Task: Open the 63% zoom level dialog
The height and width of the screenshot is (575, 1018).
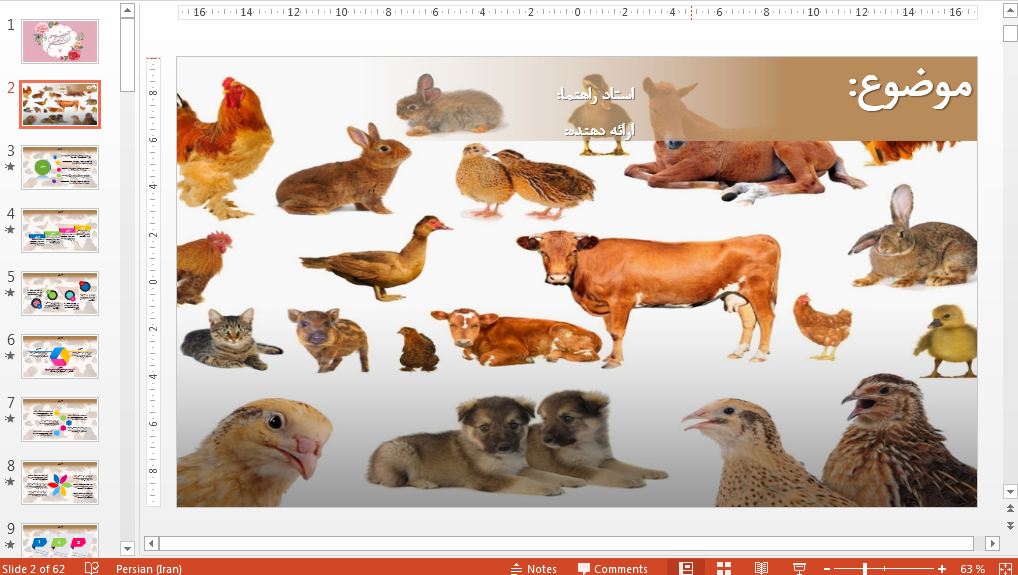Action: tap(972, 568)
